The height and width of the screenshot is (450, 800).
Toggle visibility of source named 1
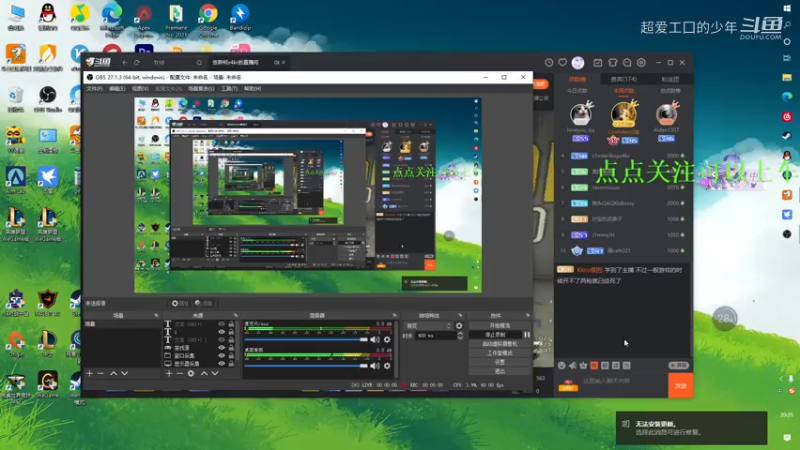[x=221, y=332]
